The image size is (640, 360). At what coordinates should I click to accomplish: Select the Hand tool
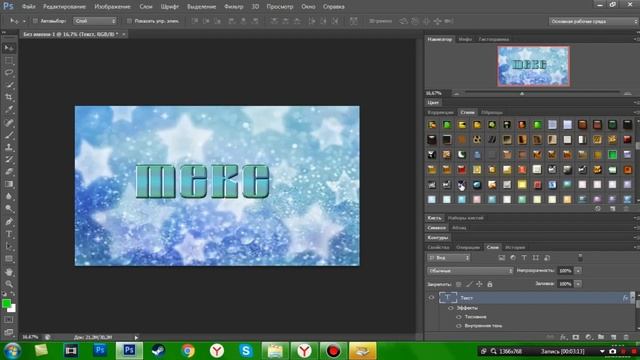9,272
